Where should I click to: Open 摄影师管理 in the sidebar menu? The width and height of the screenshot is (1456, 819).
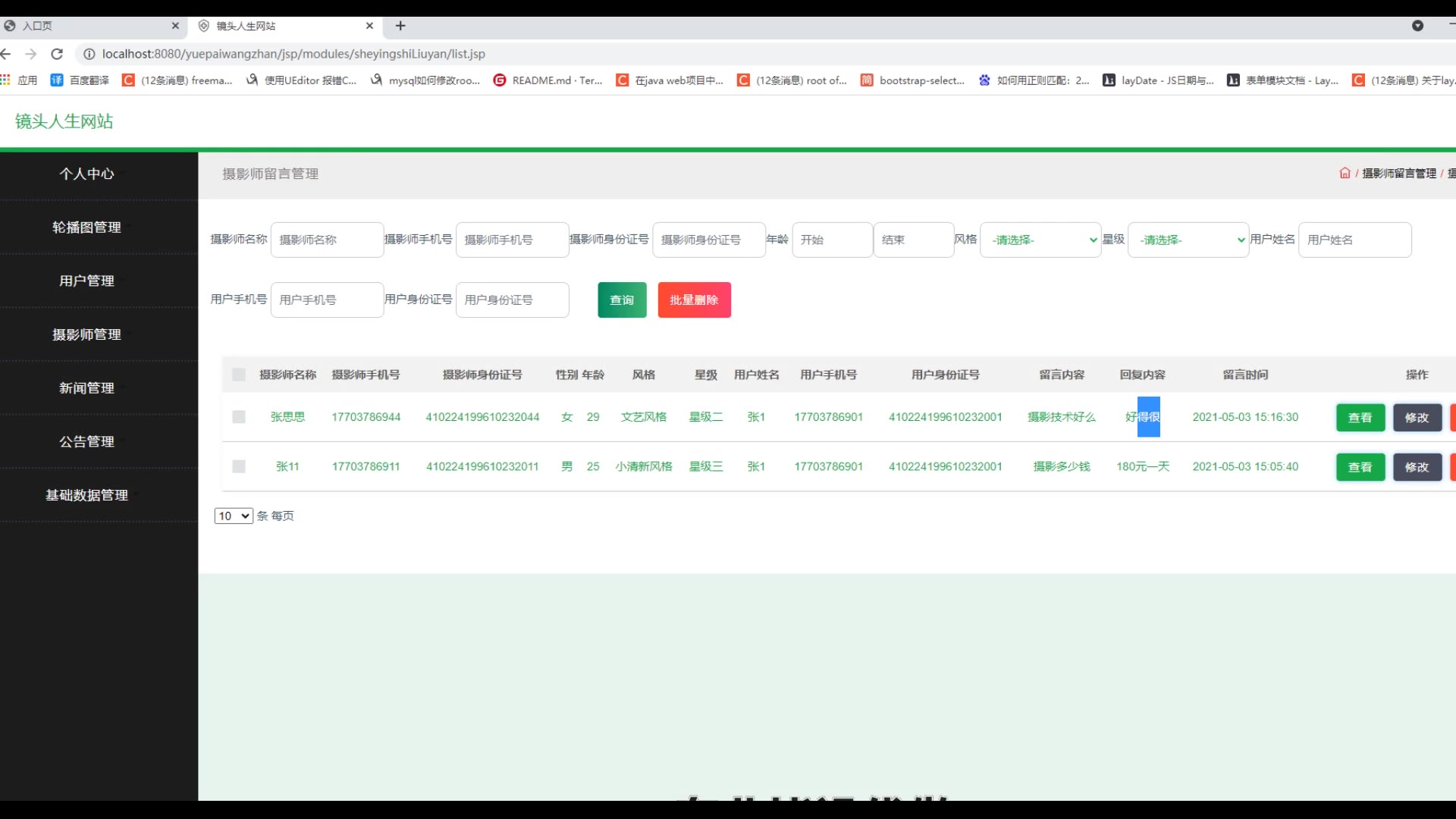(x=86, y=334)
